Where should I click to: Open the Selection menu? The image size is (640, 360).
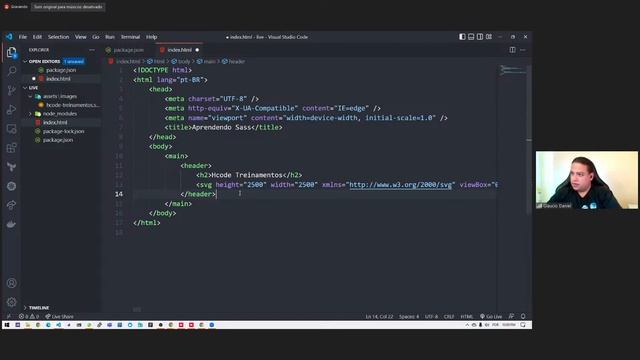(58, 37)
